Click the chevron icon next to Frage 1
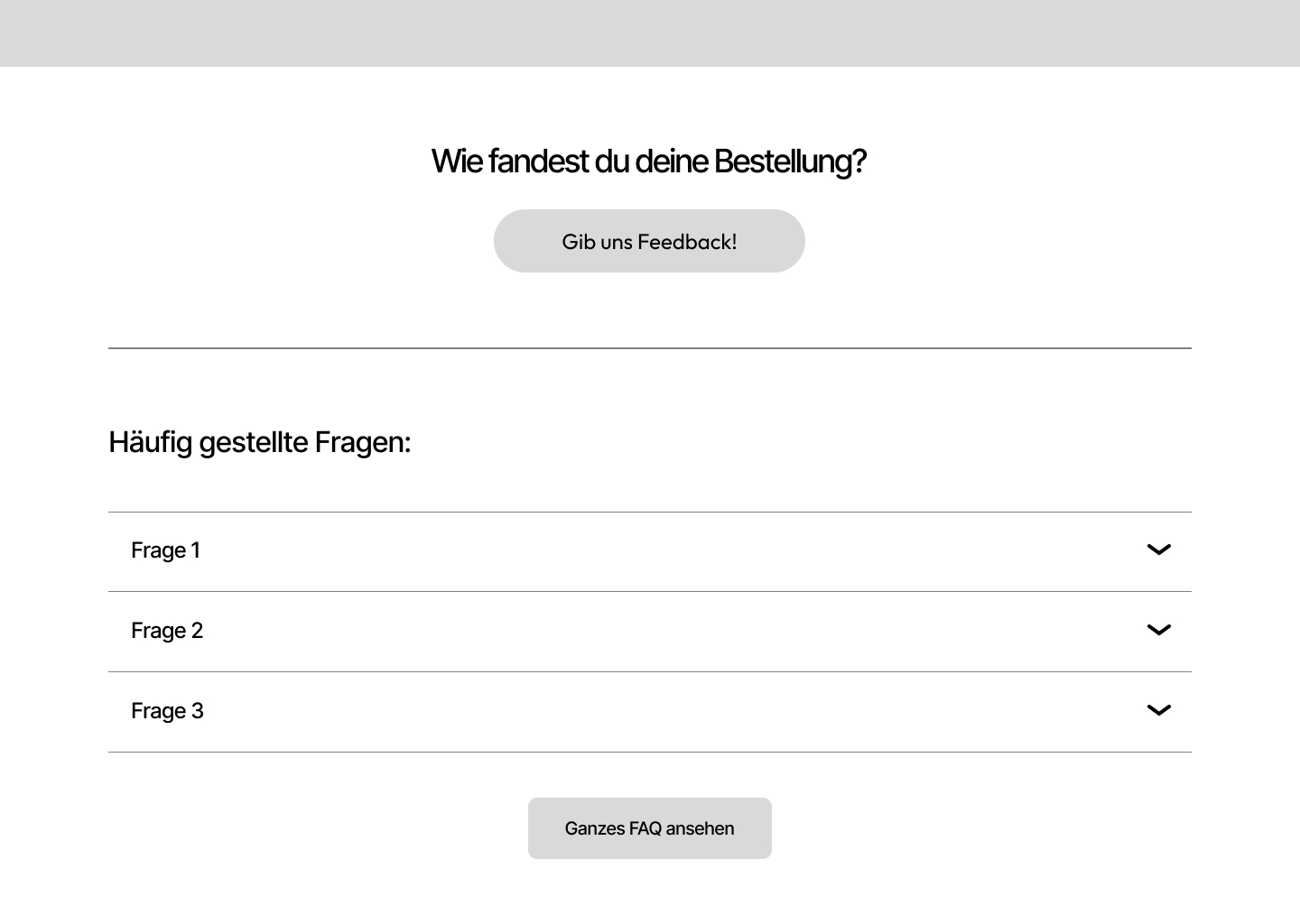This screenshot has height=924, width=1300. 1158,550
